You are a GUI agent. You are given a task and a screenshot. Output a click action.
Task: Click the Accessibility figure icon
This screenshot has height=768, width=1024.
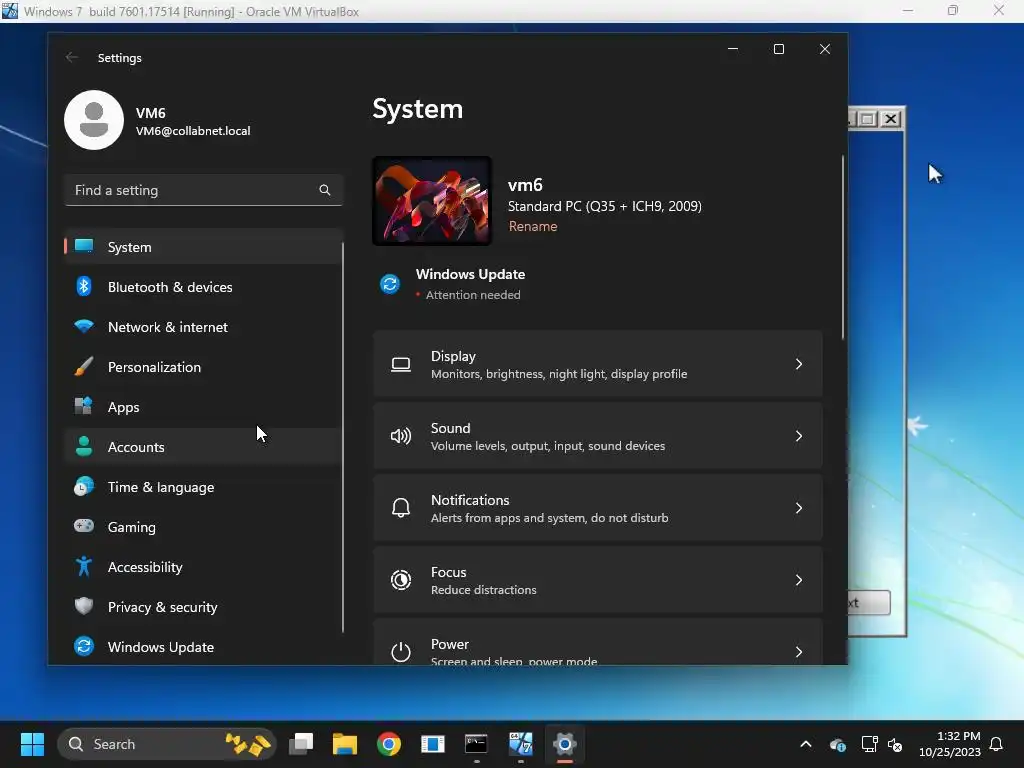coord(84,566)
